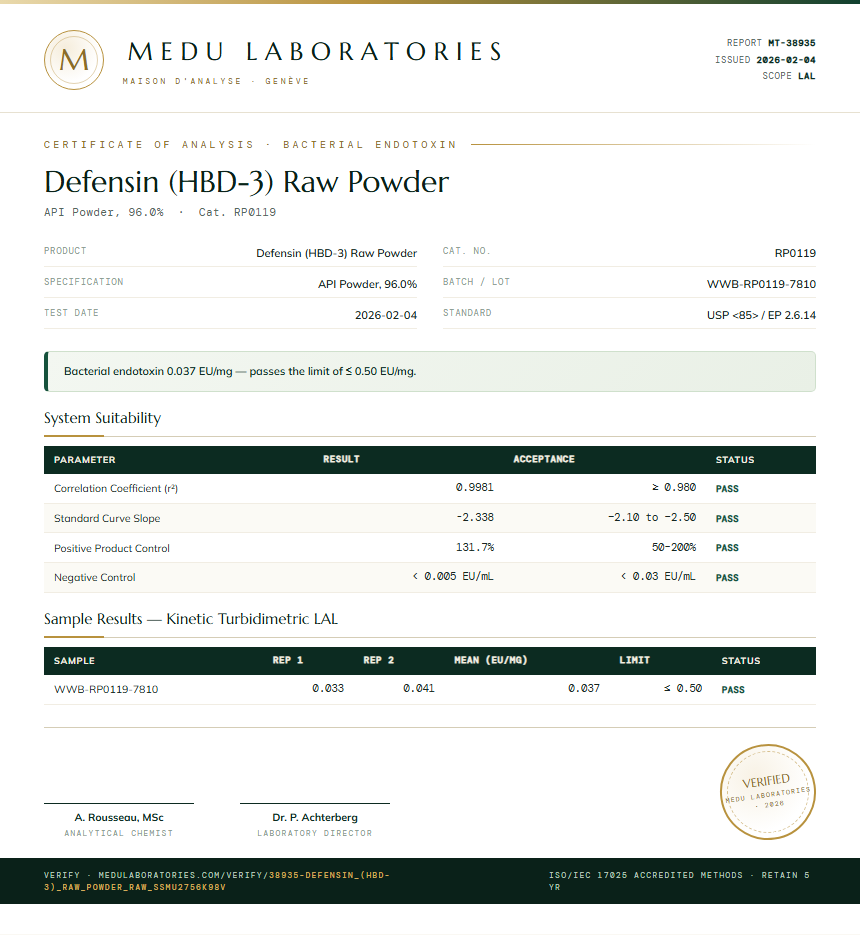Click PASS status for Negative Control row
This screenshot has width=860, height=935.
coord(727,578)
